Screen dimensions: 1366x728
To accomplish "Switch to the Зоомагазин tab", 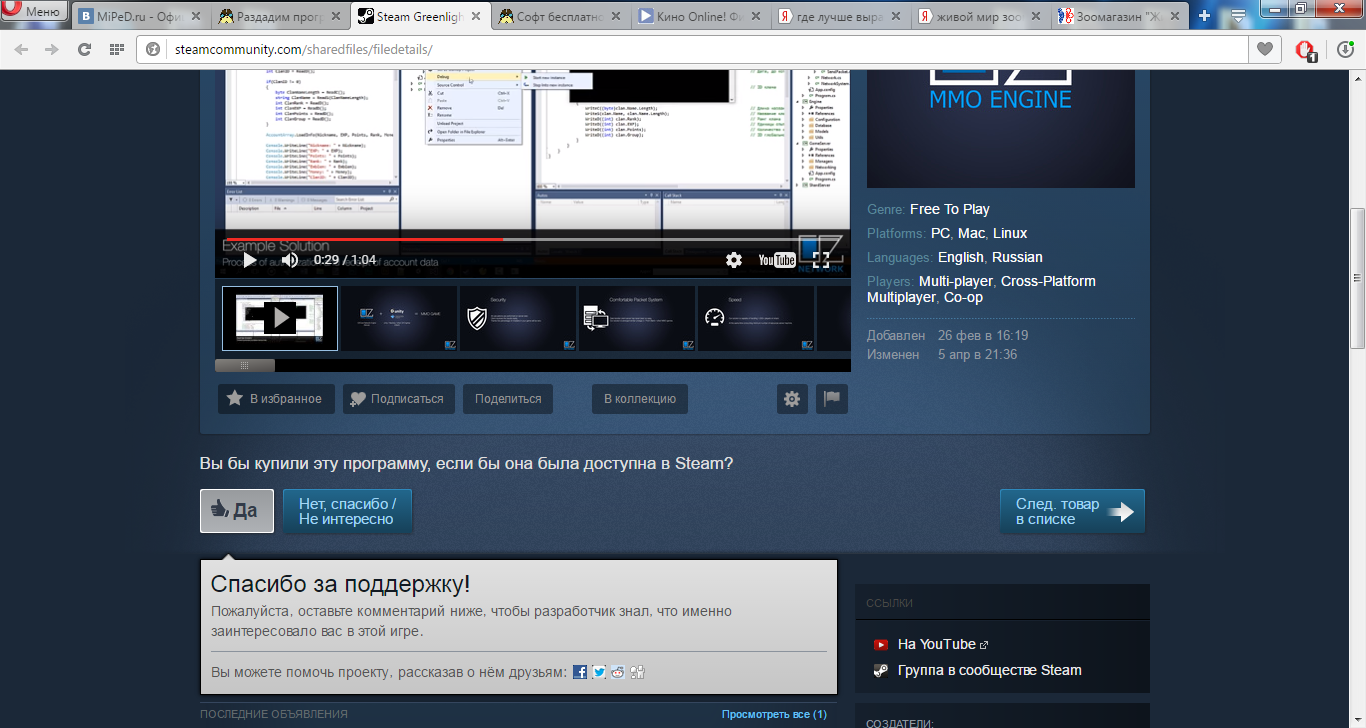I will [1122, 16].
